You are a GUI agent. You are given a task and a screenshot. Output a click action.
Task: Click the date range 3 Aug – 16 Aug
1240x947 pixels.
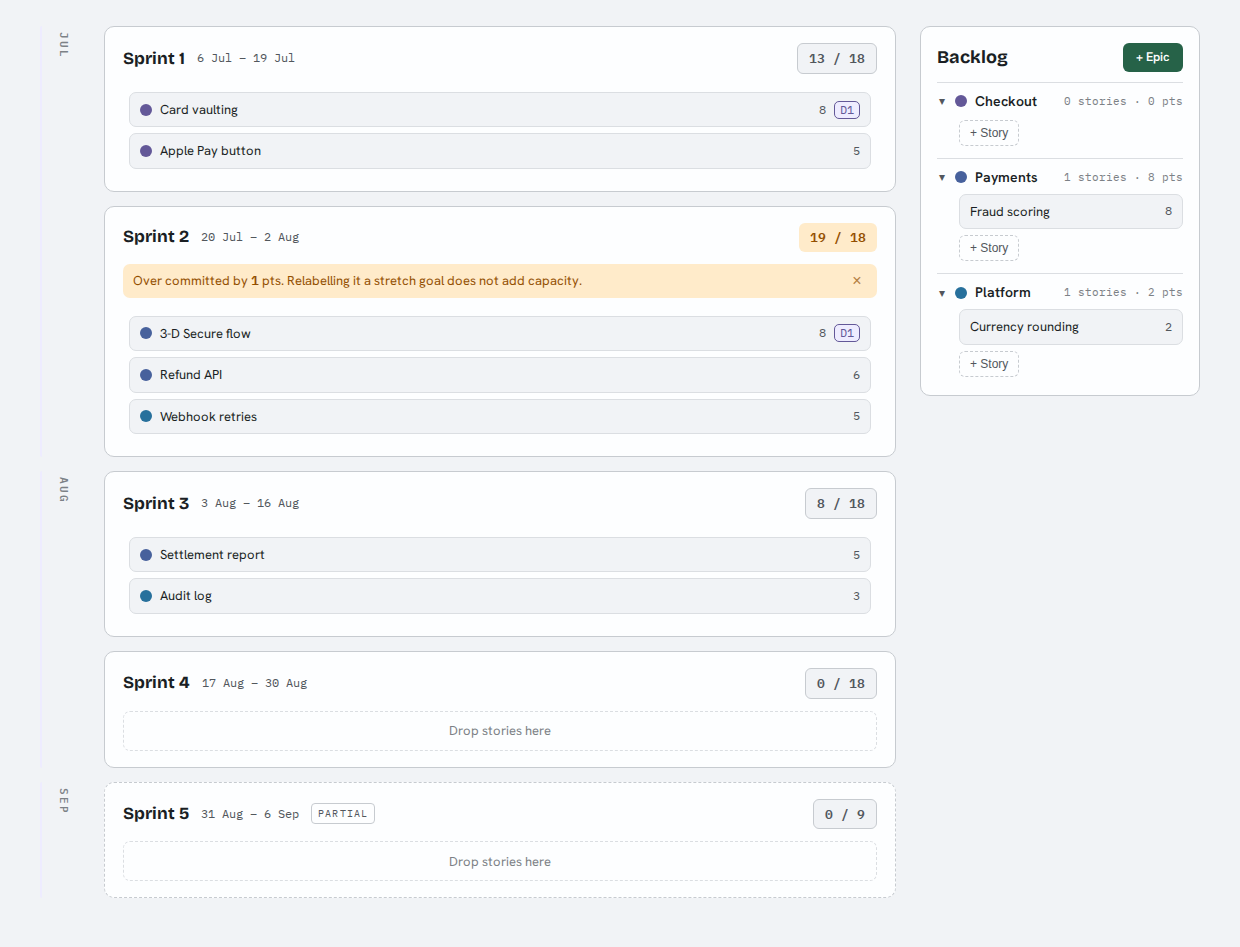pos(250,504)
